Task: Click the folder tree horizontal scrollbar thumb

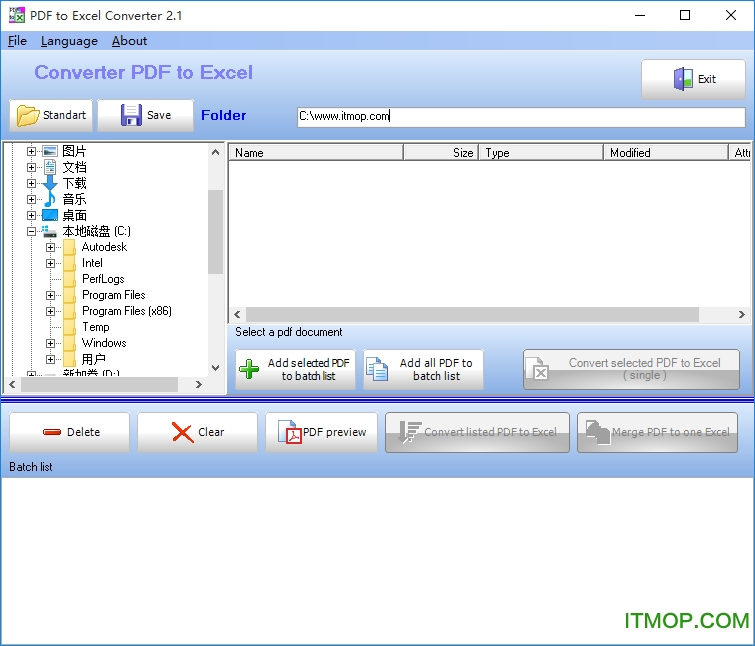Action: click(x=99, y=384)
